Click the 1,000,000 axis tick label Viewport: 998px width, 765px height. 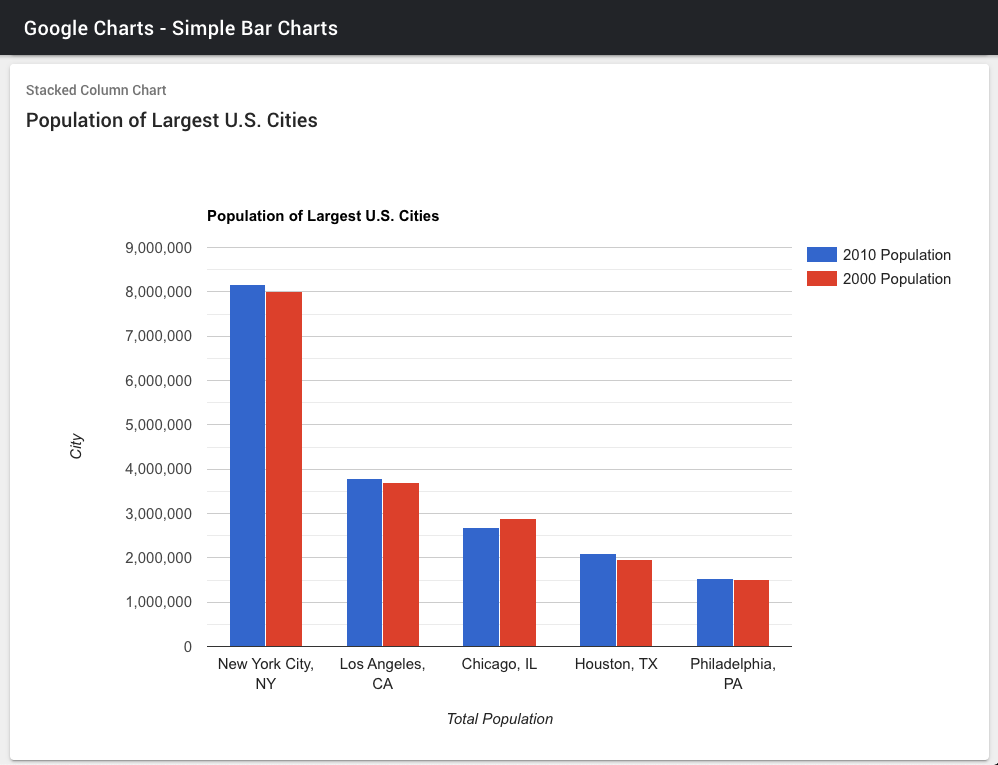[158, 602]
